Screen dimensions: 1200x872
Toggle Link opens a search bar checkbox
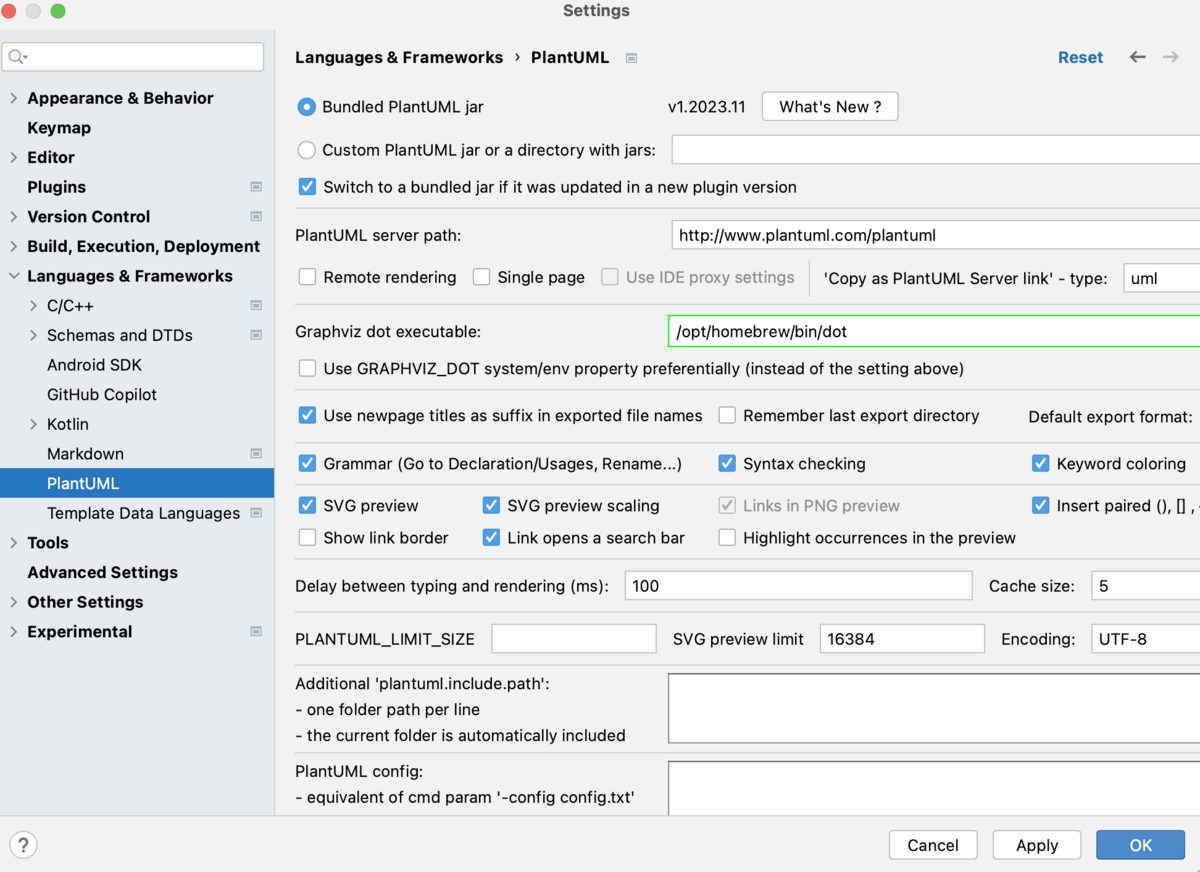(491, 538)
